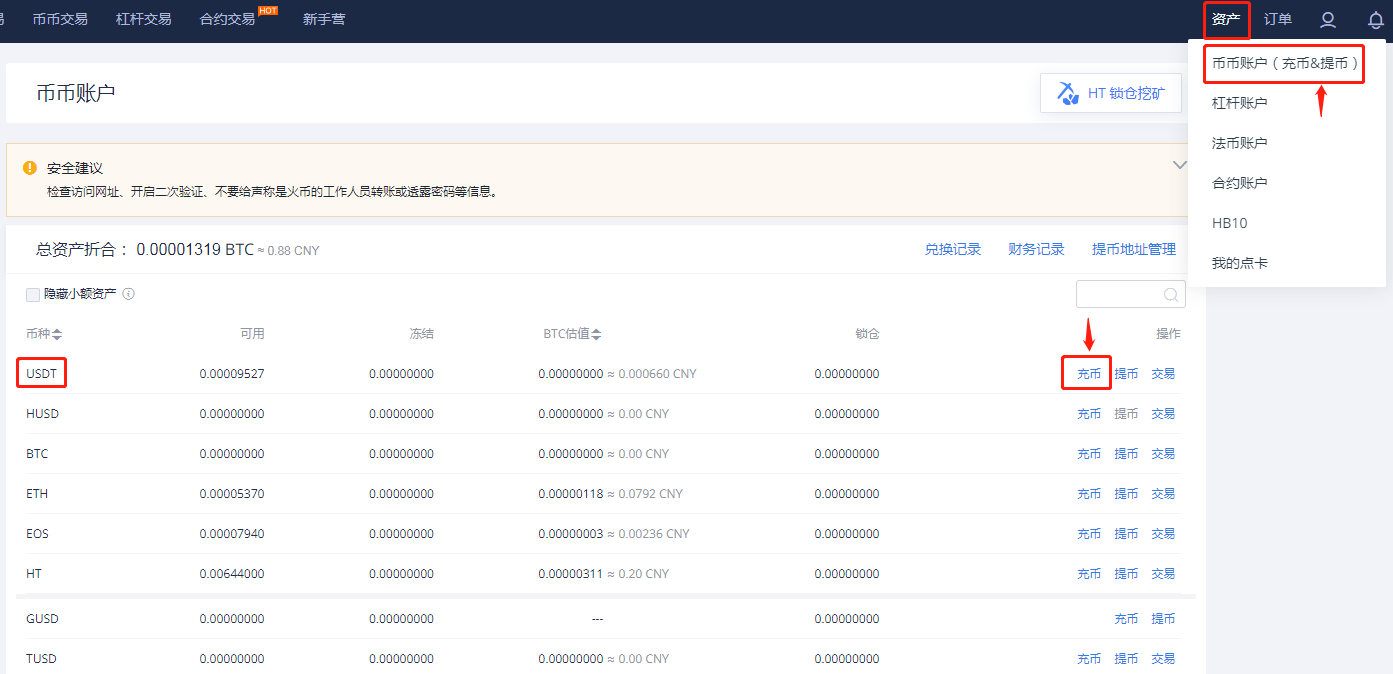Click the HT 锁仓挖矿 pickaxe icon

pos(1068,93)
